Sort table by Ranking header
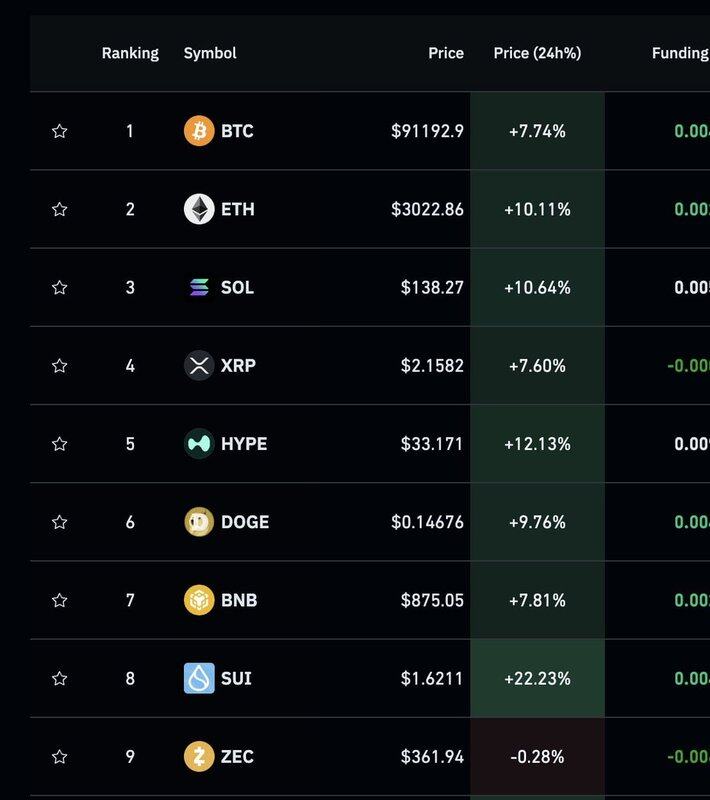The width and height of the screenshot is (710, 800). pos(130,53)
